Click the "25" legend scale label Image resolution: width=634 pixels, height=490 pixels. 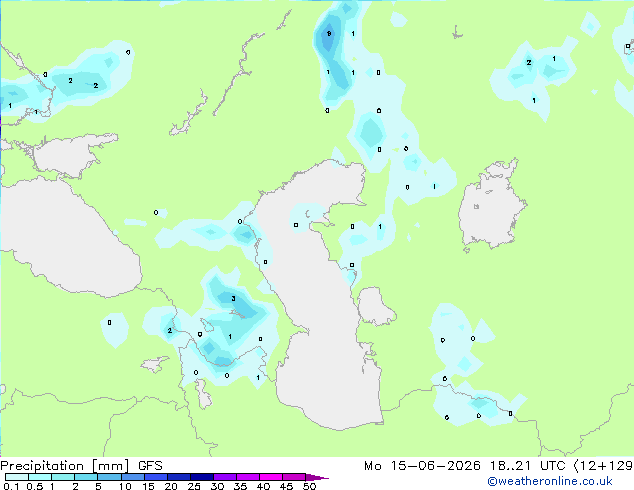[x=194, y=486]
